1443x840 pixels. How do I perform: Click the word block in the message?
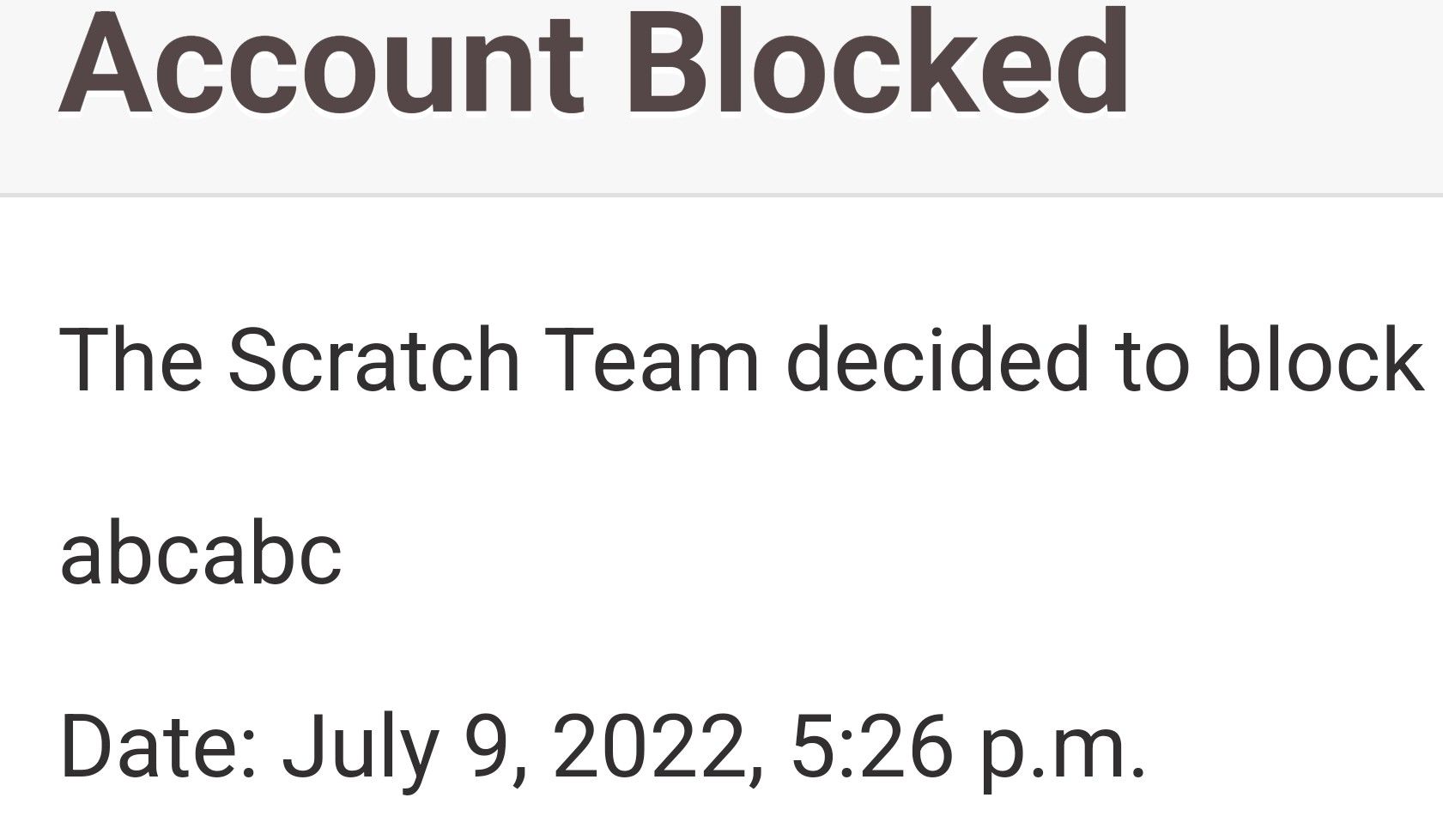(x=1320, y=359)
